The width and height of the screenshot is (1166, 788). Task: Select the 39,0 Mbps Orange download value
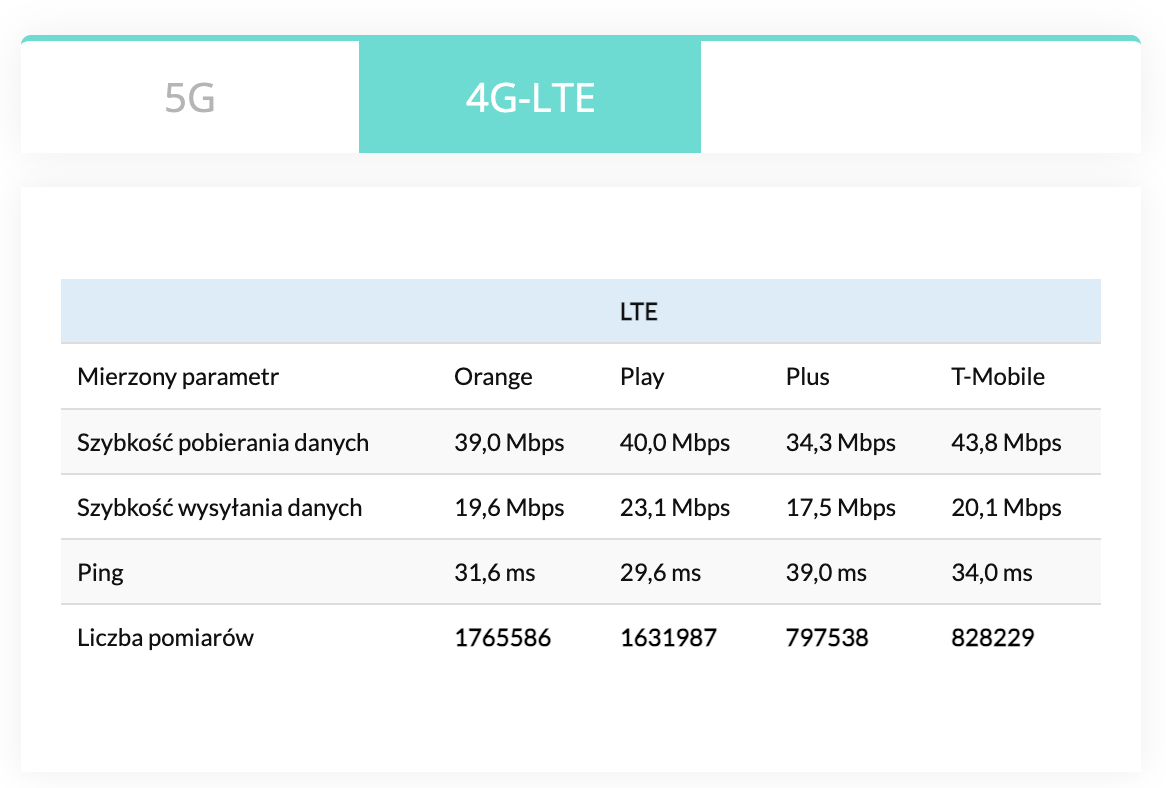509,442
